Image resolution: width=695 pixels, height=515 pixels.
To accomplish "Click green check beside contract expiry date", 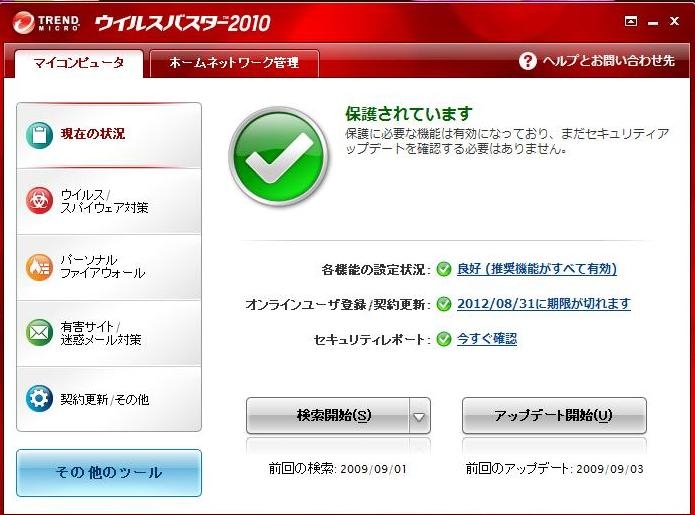I will point(444,304).
